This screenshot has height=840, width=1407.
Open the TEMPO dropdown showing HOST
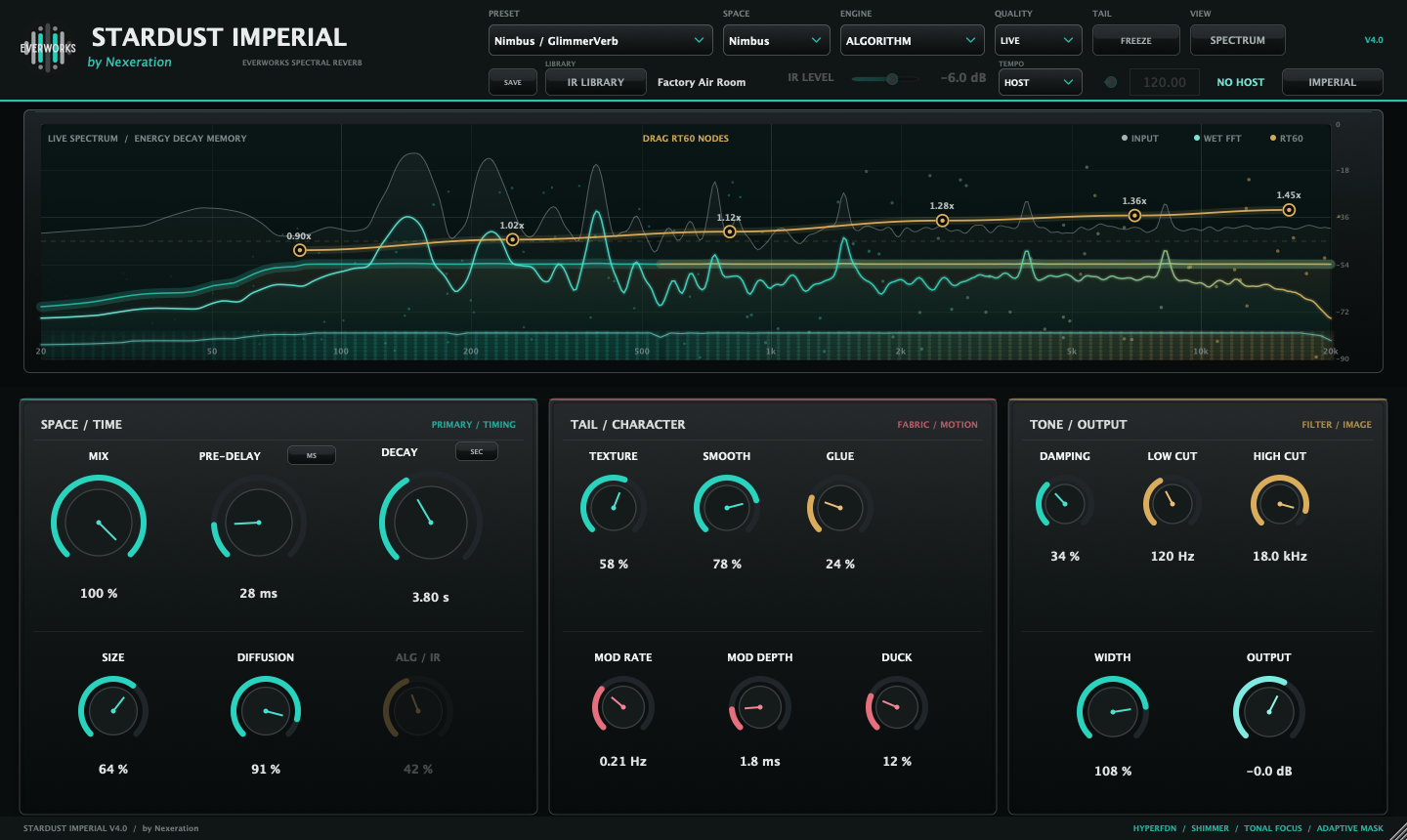click(1039, 82)
